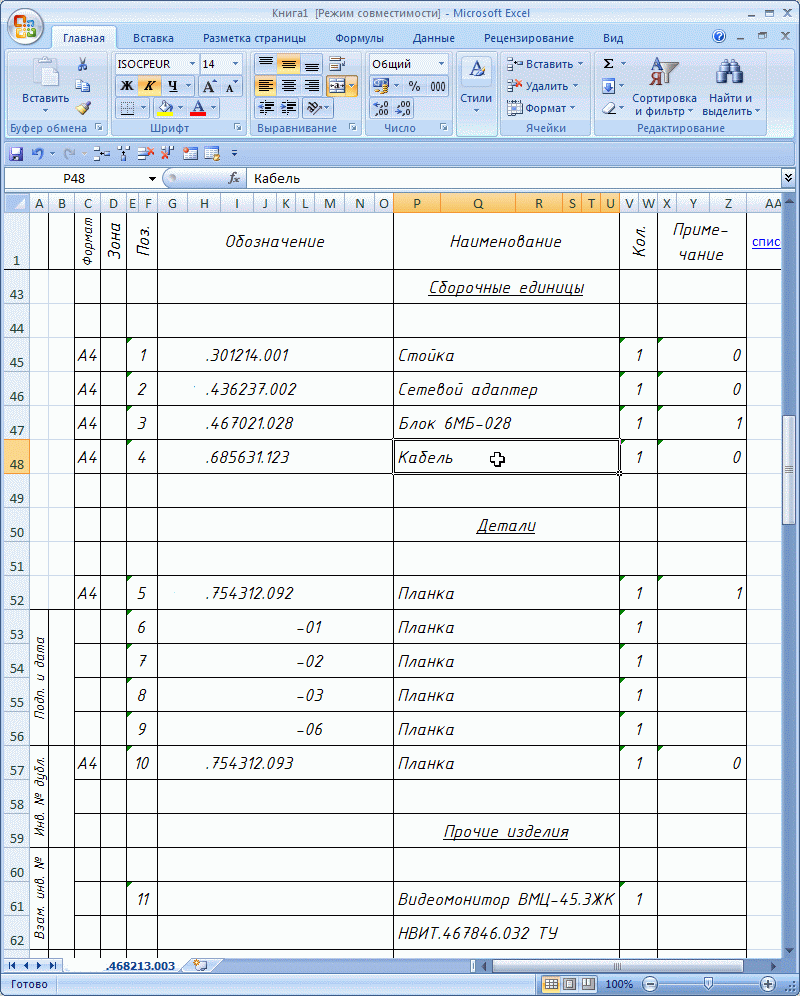The width and height of the screenshot is (800, 996).
Task: Switch to Page Break Preview in status bar
Action: [588, 984]
